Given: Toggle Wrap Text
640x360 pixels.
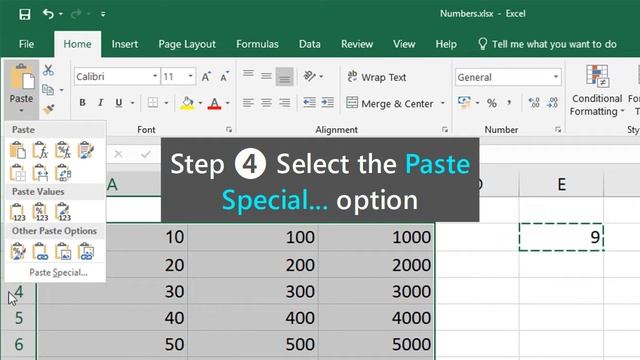Looking at the screenshot, I should (x=376, y=77).
